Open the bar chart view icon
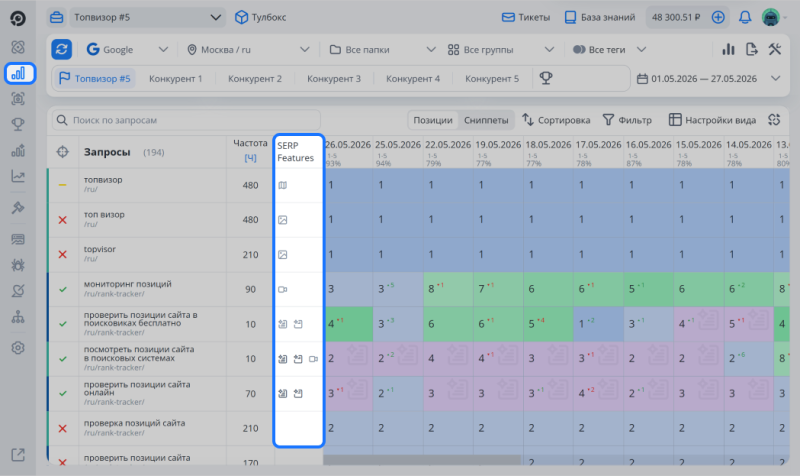 pyautogui.click(x=728, y=49)
